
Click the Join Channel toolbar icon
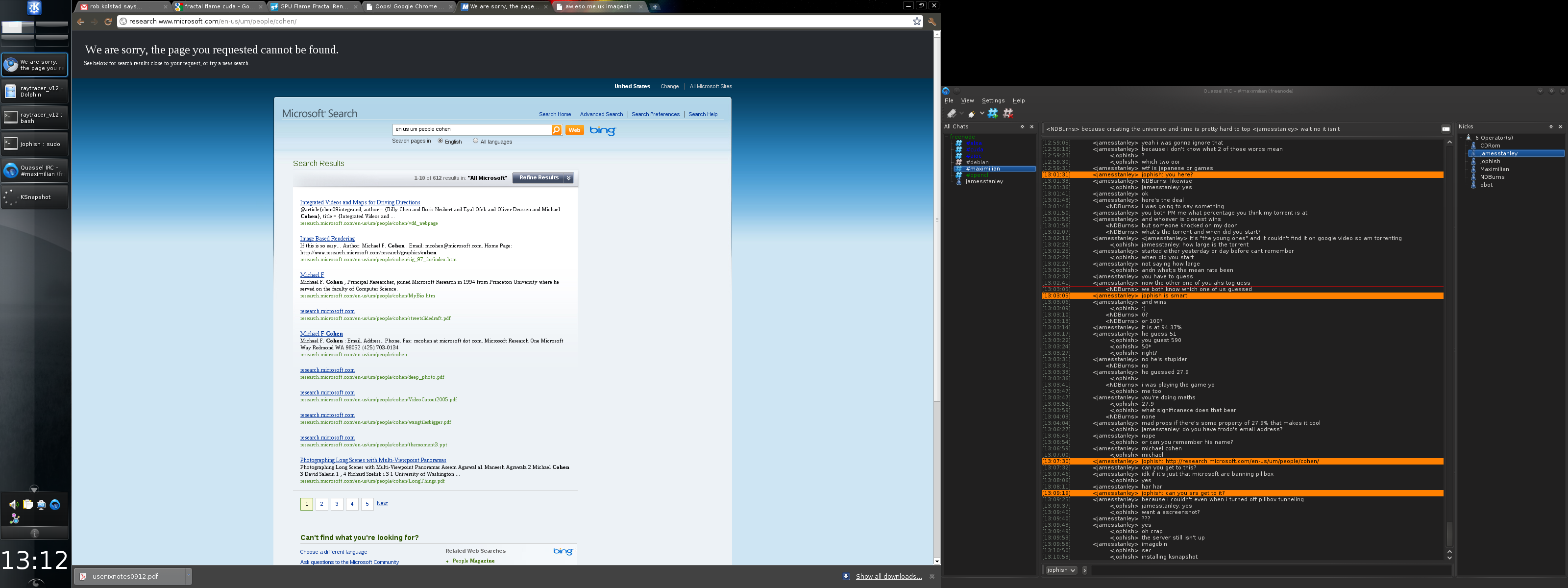pyautogui.click(x=993, y=113)
